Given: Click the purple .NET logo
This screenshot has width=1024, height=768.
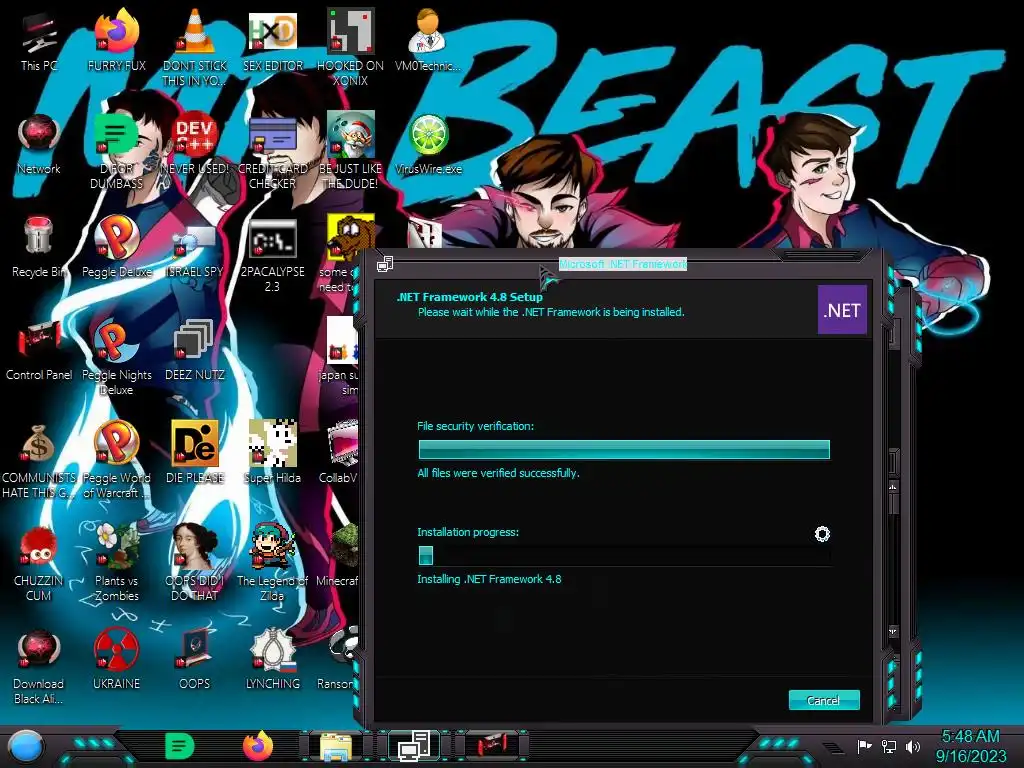Looking at the screenshot, I should (x=842, y=310).
